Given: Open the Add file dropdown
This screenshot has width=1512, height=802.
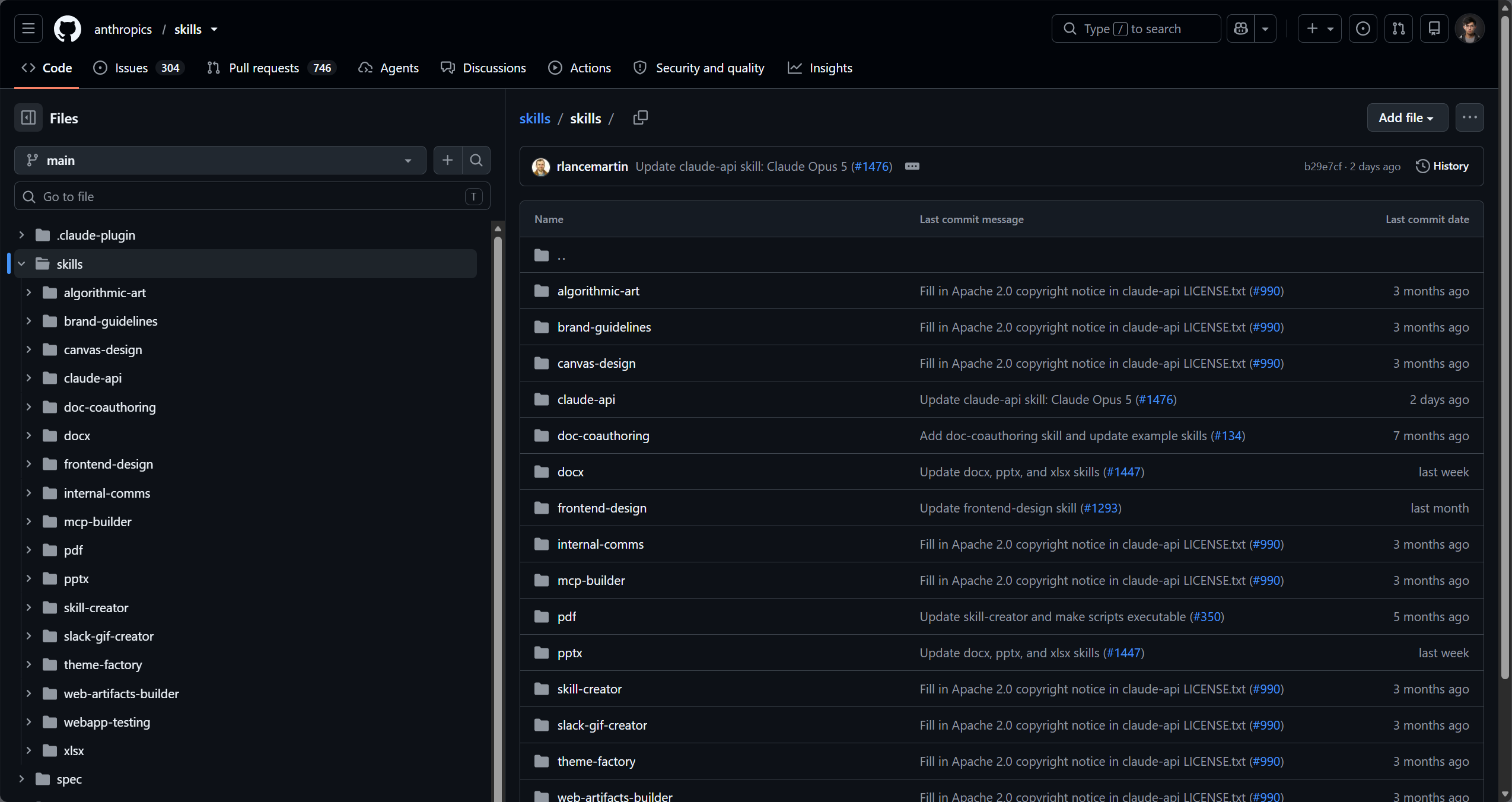Looking at the screenshot, I should (1407, 117).
